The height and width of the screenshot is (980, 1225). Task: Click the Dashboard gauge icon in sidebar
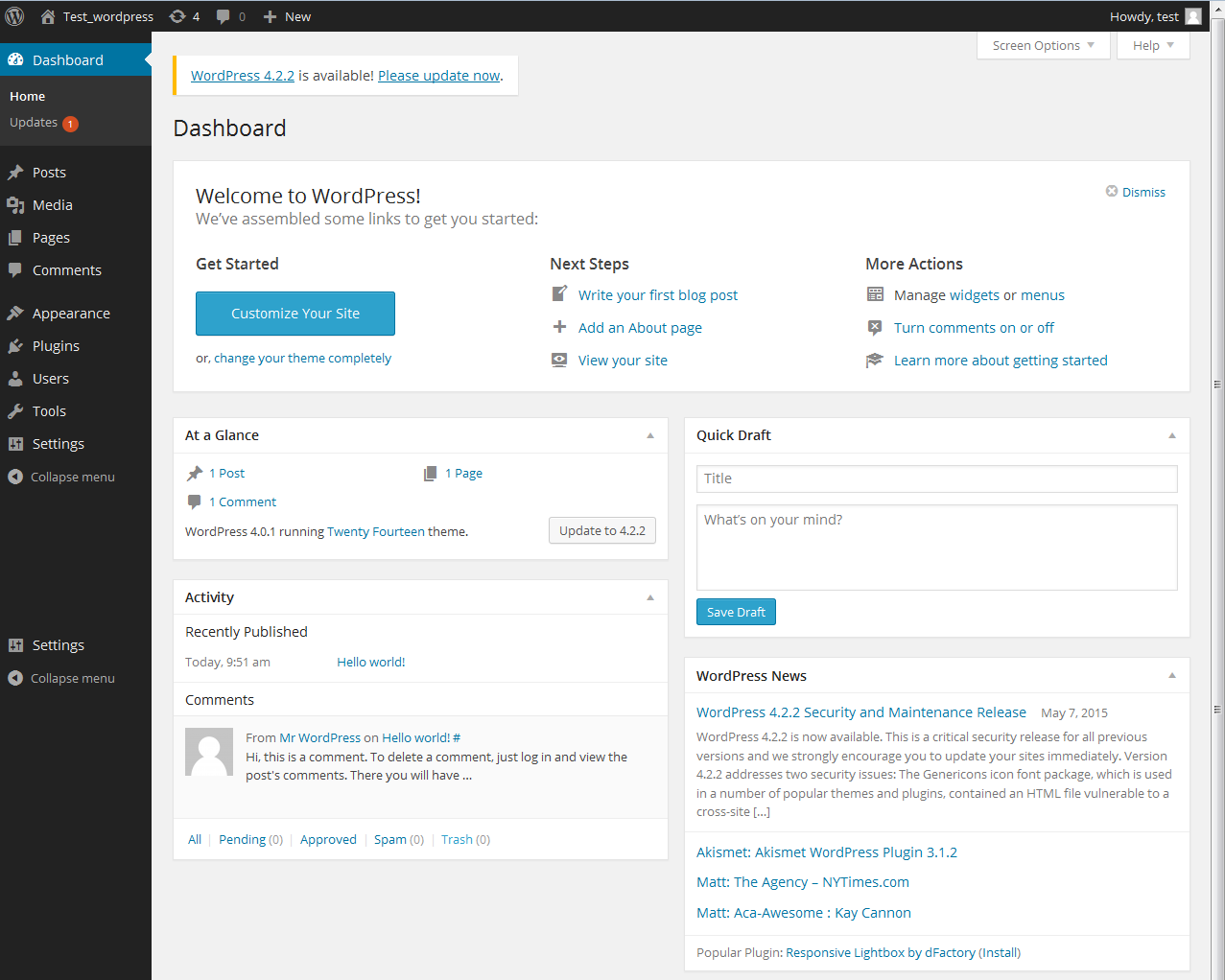15,59
